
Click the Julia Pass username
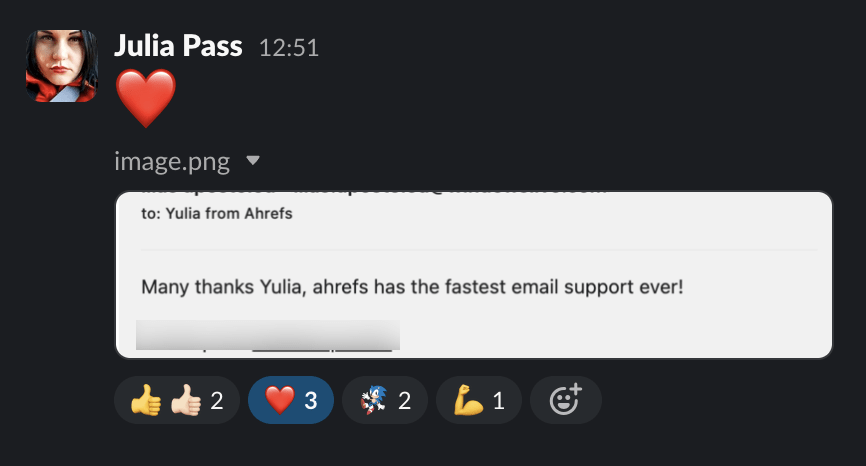point(179,46)
